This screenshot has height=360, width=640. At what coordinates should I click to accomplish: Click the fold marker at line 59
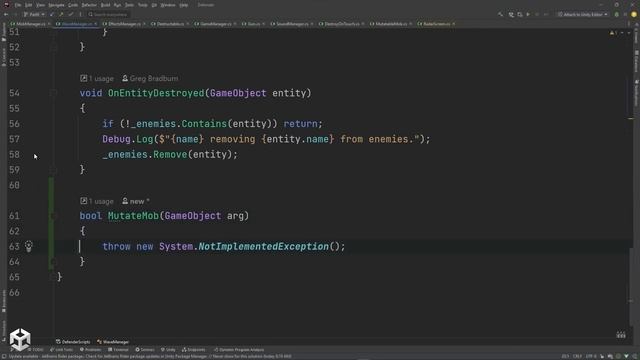(x=53, y=169)
